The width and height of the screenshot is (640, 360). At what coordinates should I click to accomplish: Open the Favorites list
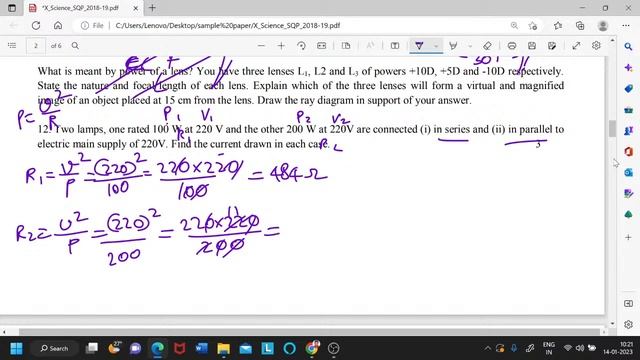(x=558, y=25)
